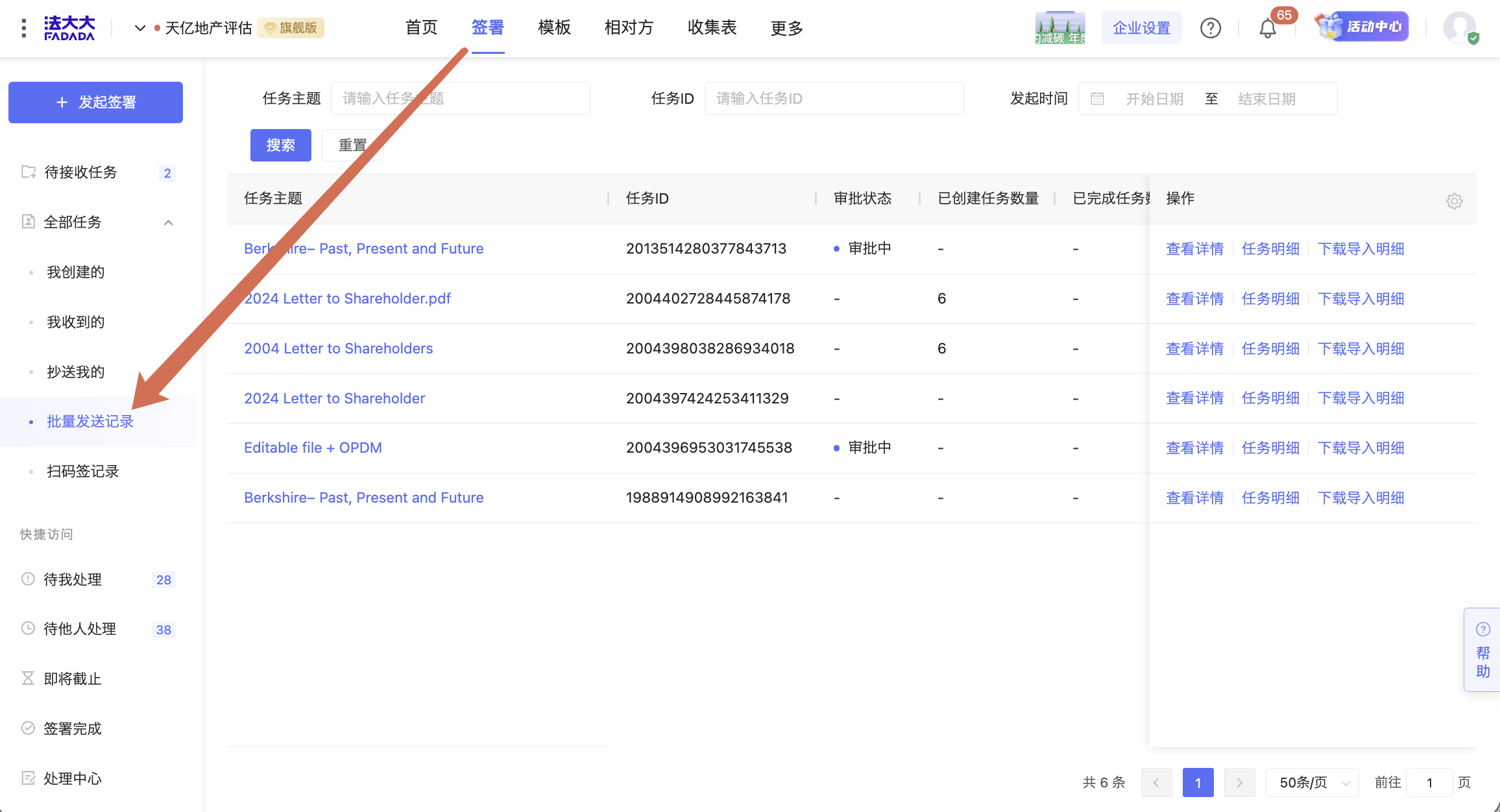Expand the company switcher dropdown arrow
The width and height of the screenshot is (1500, 812).
139,28
